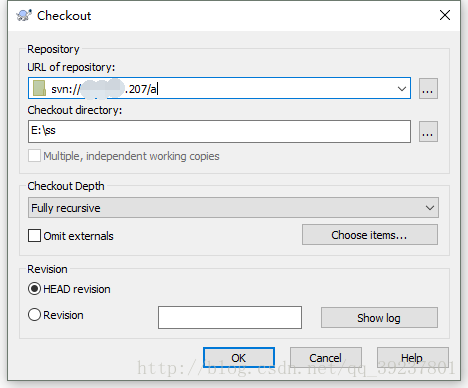The width and height of the screenshot is (468, 388).
Task: Open repository browser via URL ellipsis button
Action: pos(428,89)
